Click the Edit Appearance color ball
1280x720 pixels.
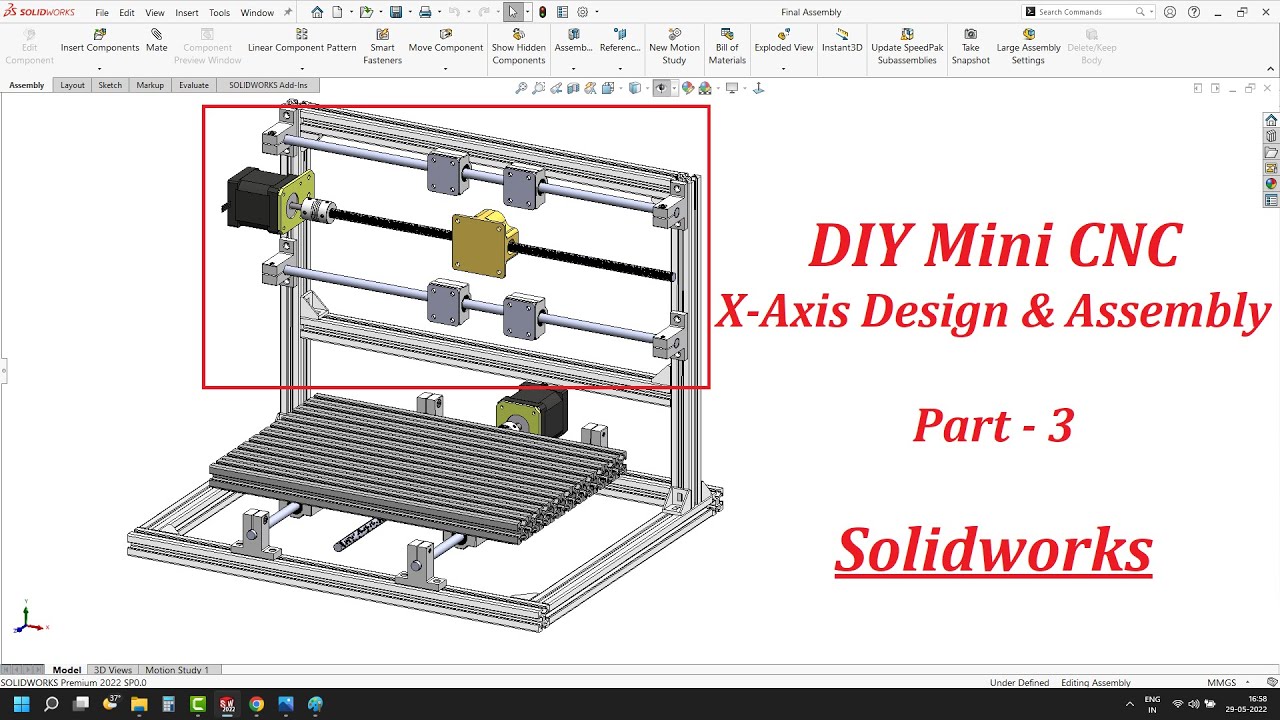(x=688, y=88)
